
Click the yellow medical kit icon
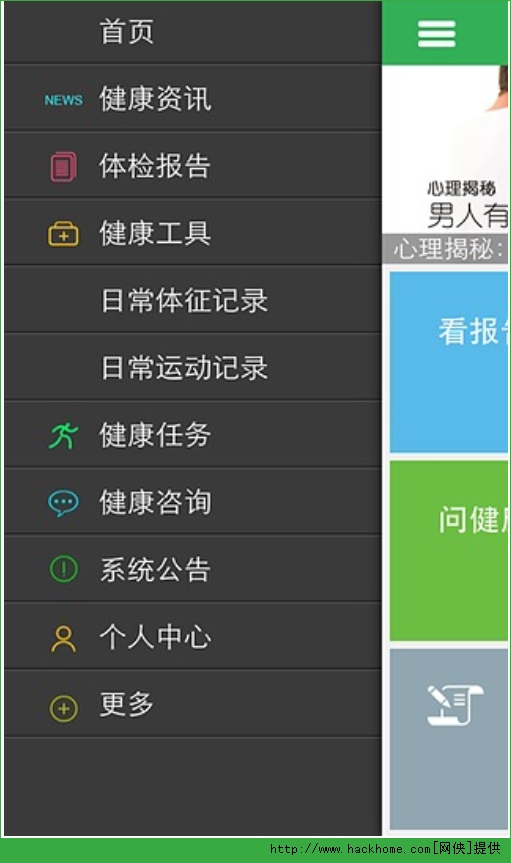[x=64, y=234]
